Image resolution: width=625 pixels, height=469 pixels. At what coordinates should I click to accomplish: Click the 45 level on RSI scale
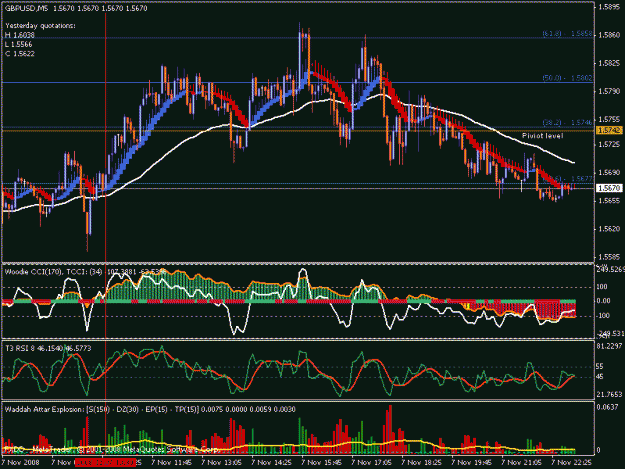(600, 377)
